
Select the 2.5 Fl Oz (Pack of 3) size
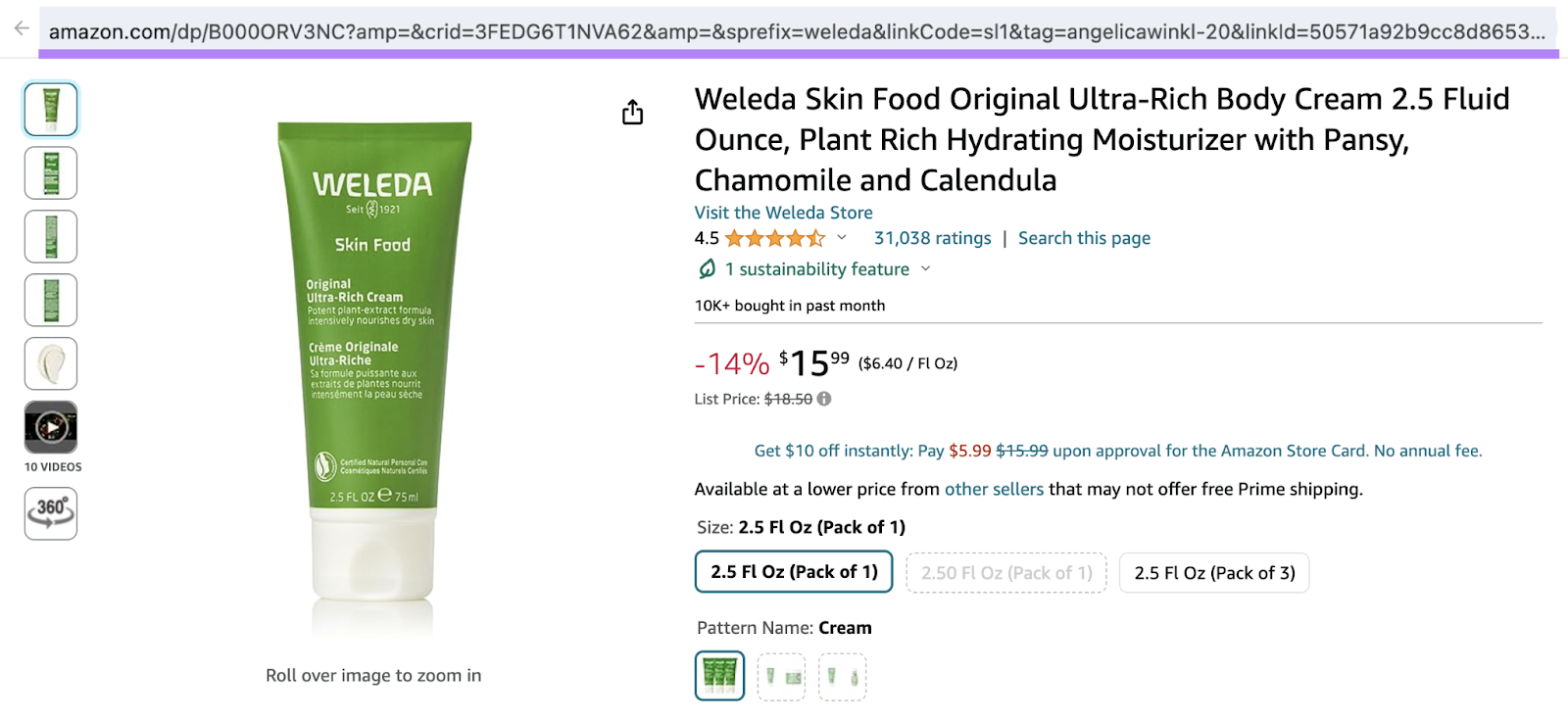click(1213, 572)
